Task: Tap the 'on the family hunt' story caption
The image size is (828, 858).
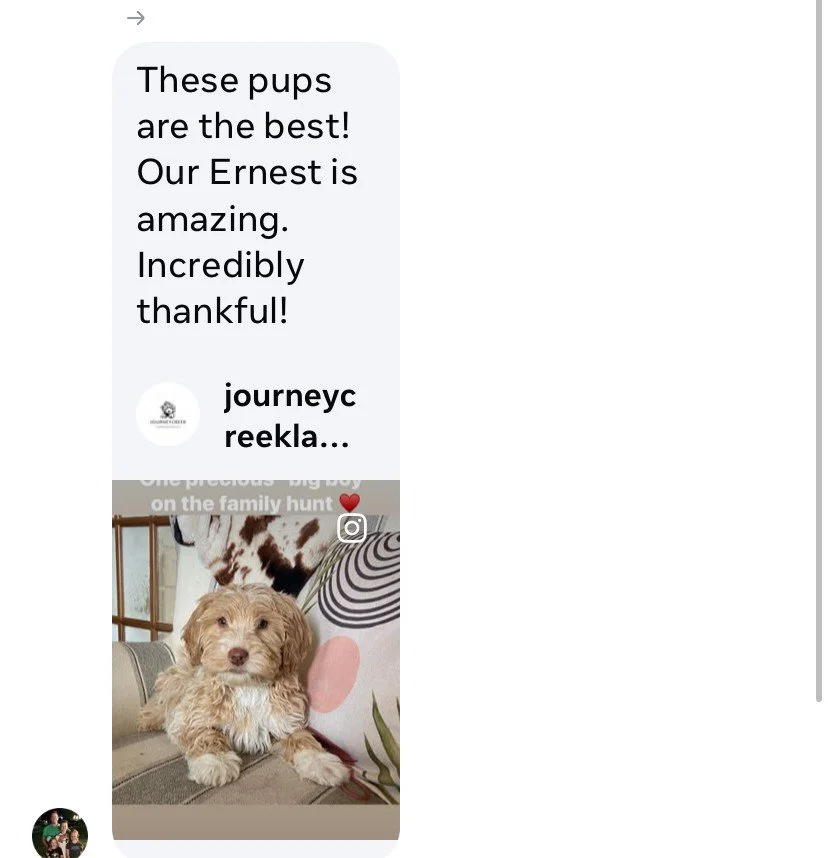Action: point(241,503)
